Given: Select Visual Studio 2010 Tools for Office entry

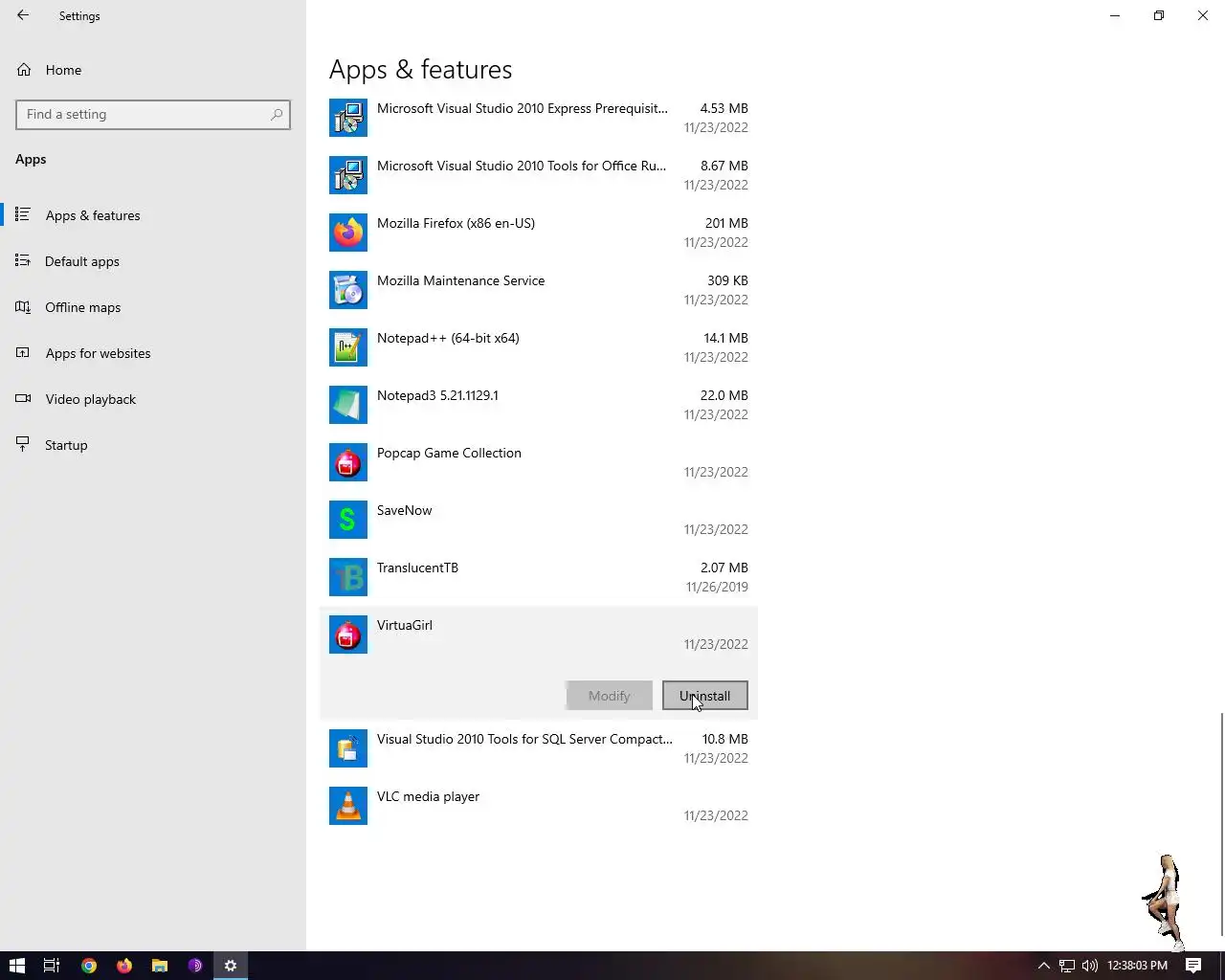Looking at the screenshot, I should 539,175.
